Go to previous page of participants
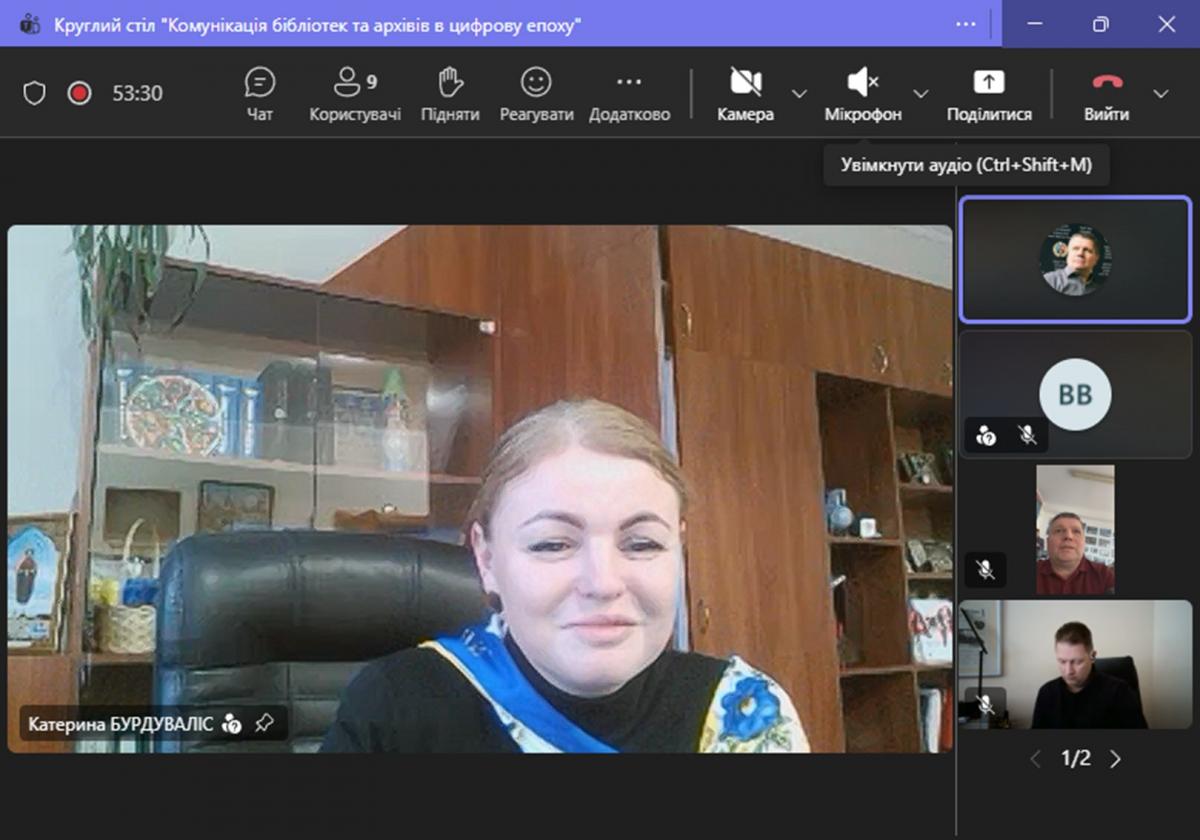 [x=1036, y=759]
